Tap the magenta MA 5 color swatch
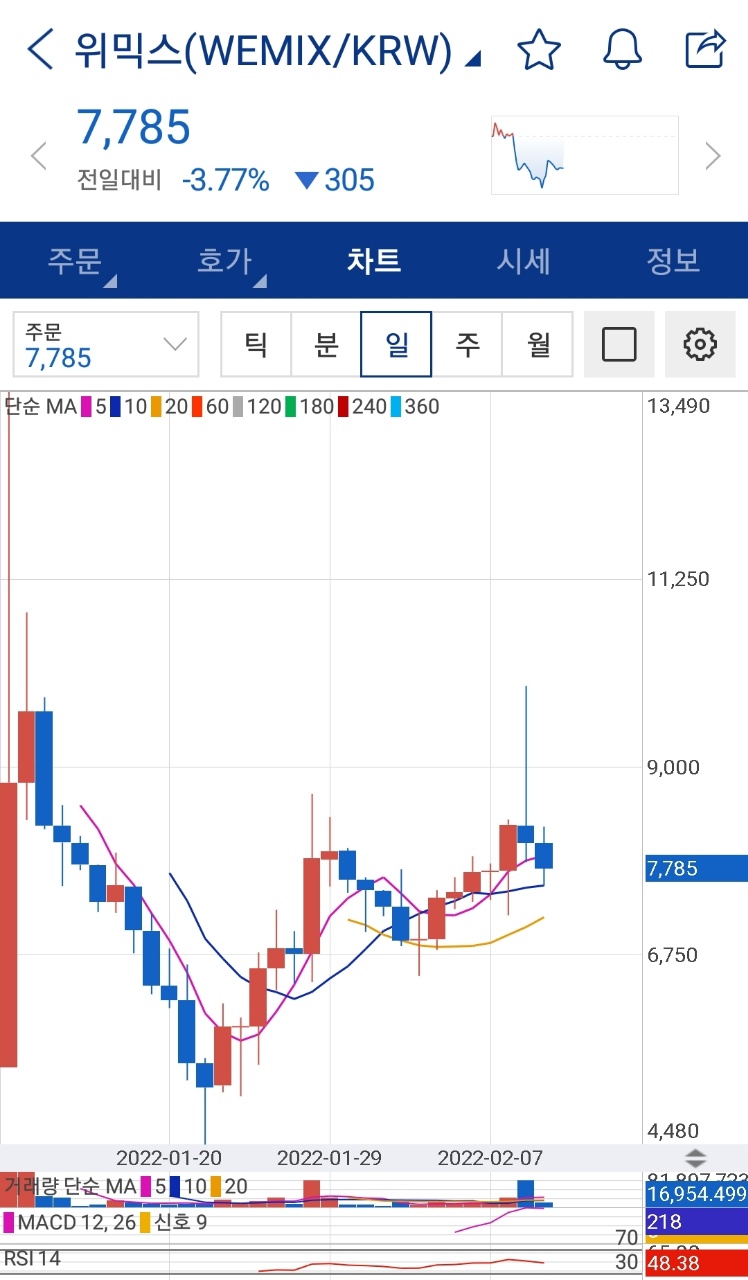Image resolution: width=748 pixels, height=1280 pixels. (x=87, y=406)
